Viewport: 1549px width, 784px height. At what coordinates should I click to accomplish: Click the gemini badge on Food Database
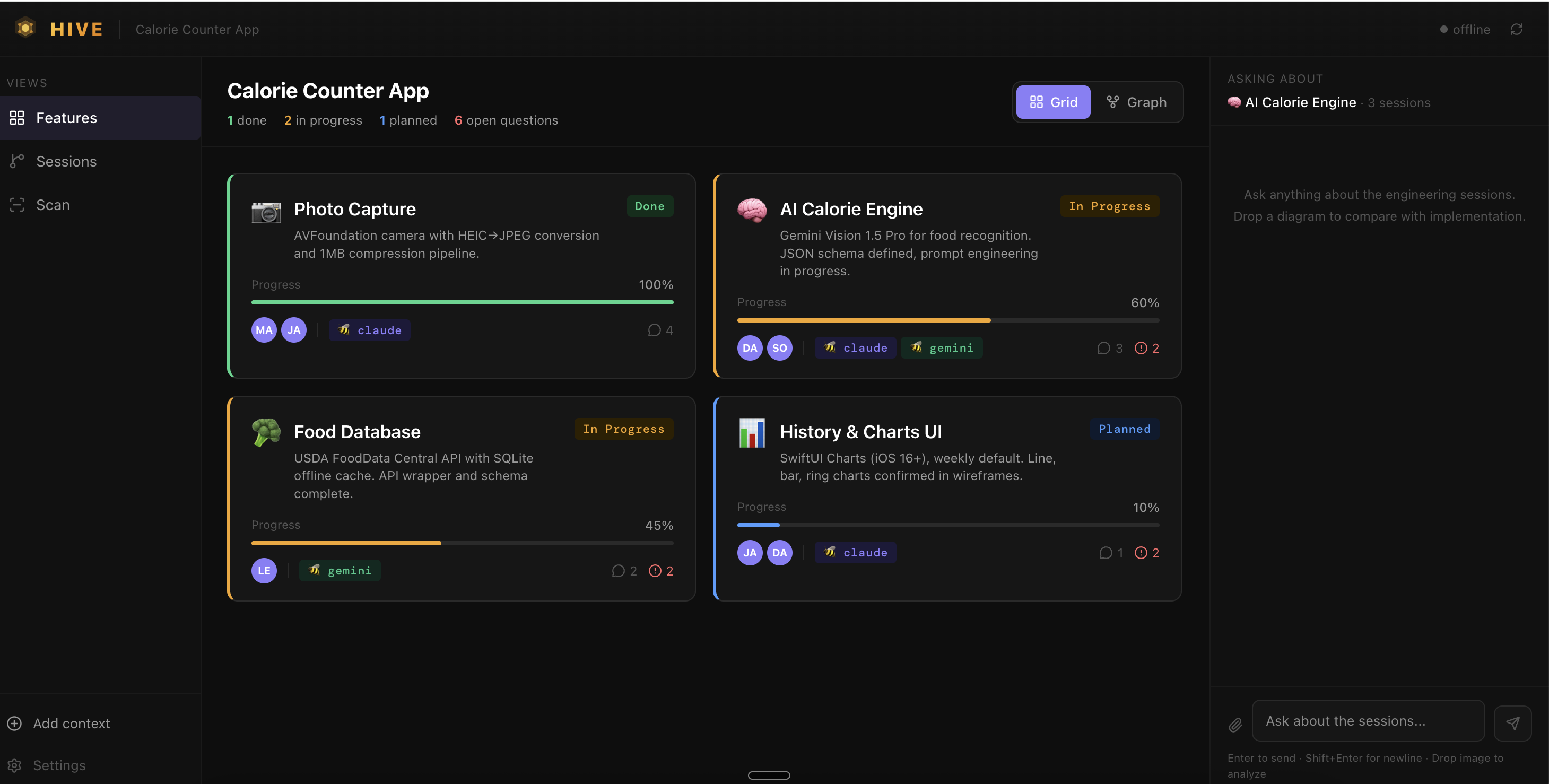340,571
